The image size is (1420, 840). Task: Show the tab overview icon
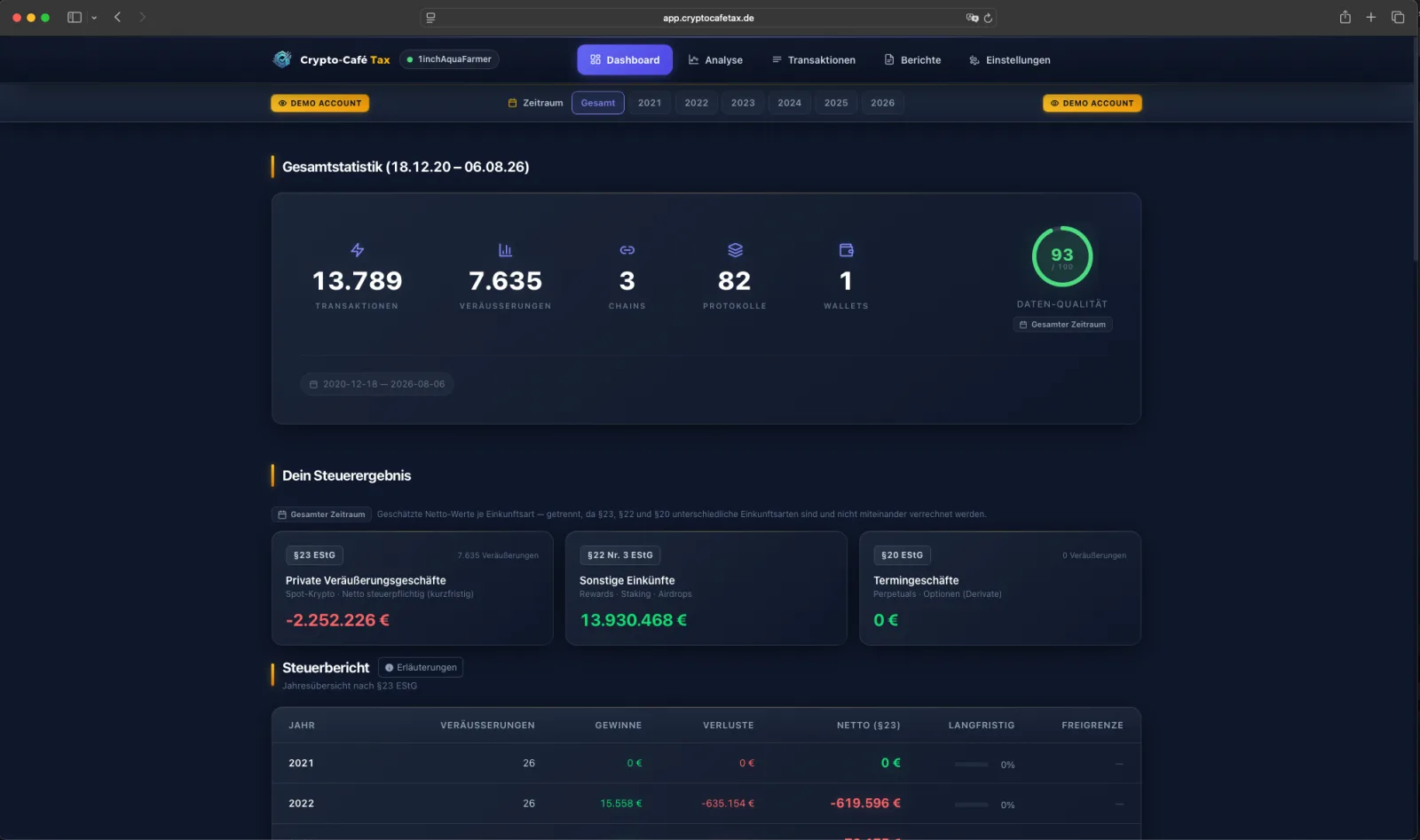[x=1398, y=17]
